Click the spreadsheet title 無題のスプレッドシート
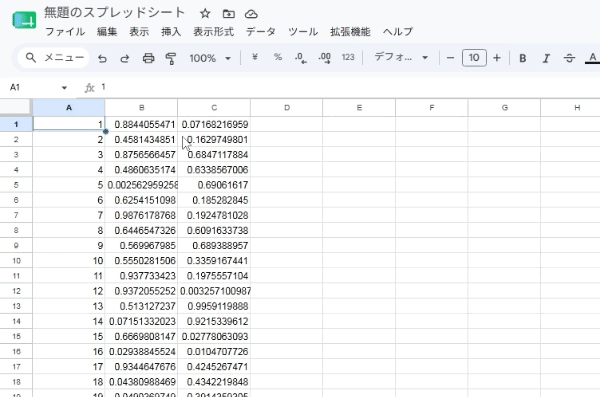The image size is (600, 397). point(114,13)
